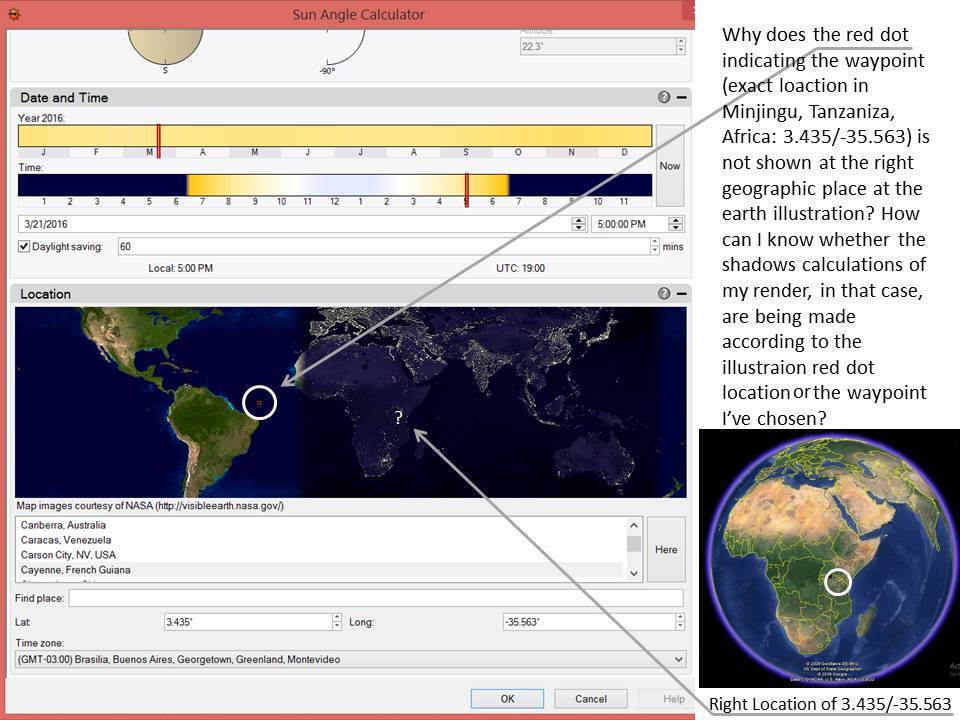The image size is (960, 720).
Task: Click the Altitude value field 22.3
Action: pyautogui.click(x=598, y=46)
